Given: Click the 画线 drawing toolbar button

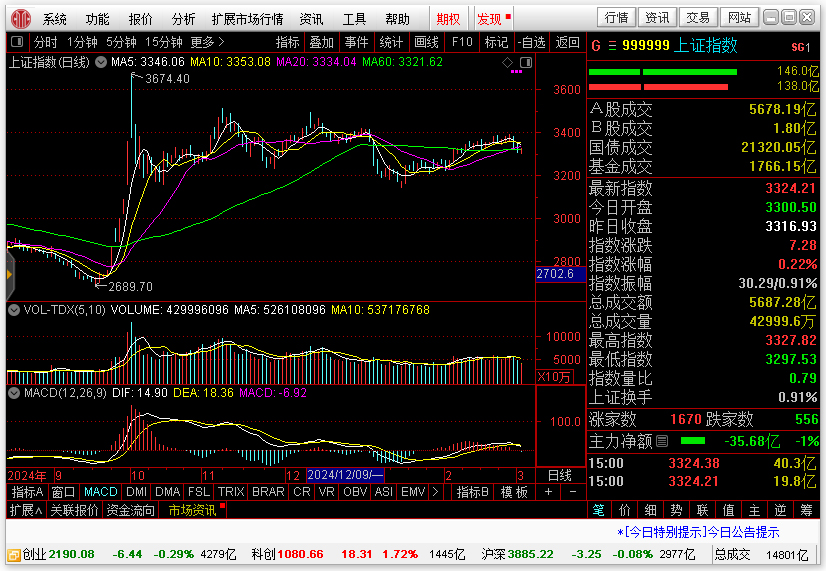Looking at the screenshot, I should pyautogui.click(x=426, y=42).
